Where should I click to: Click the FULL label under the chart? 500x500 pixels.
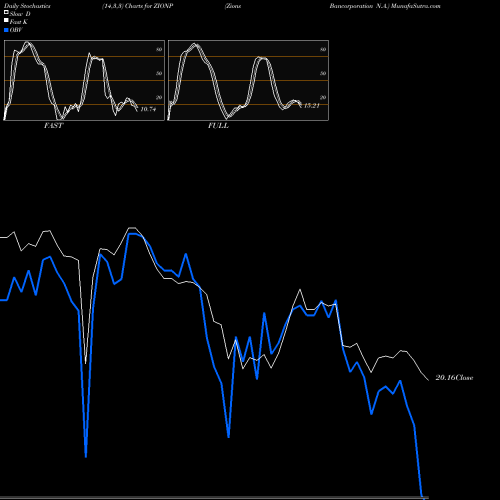pos(218,126)
